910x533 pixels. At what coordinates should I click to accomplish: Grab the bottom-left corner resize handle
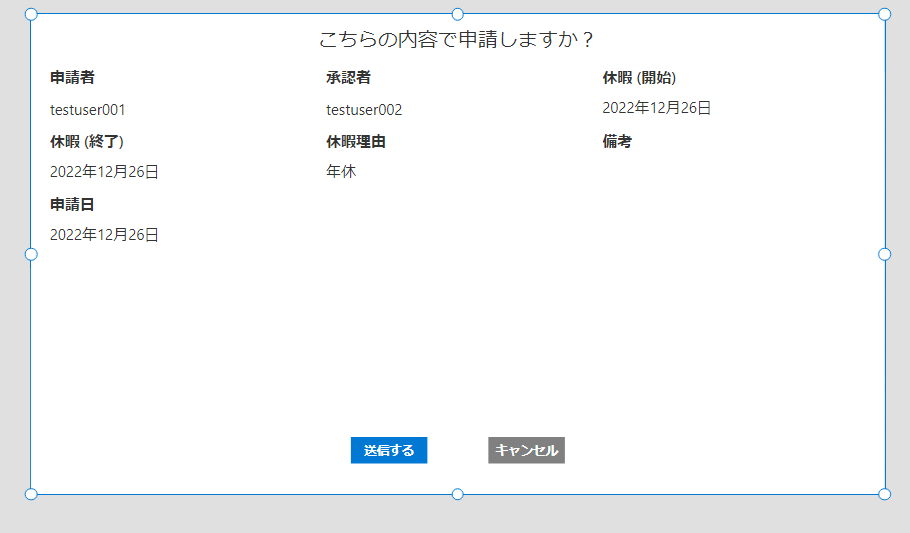[x=31, y=494]
